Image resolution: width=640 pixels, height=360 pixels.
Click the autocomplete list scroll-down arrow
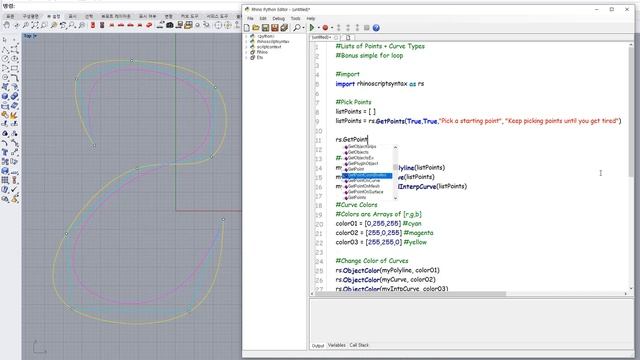pyautogui.click(x=395, y=198)
